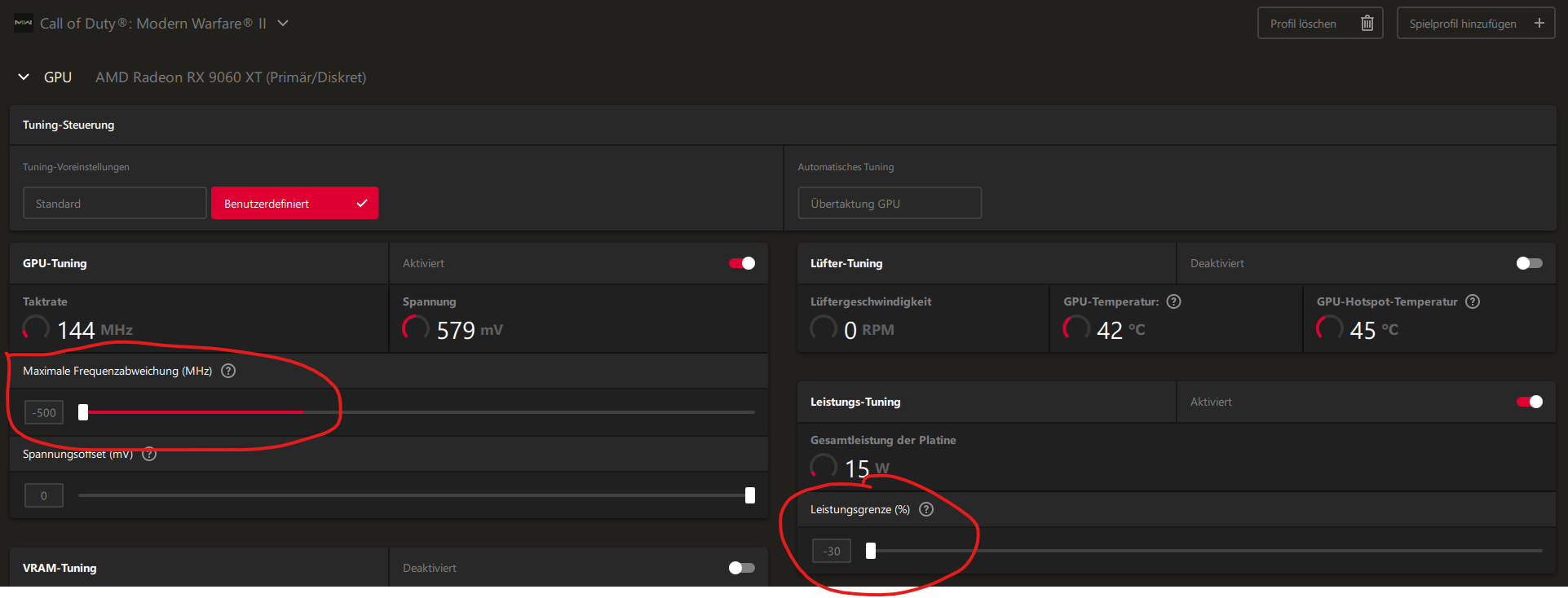
Task: Click the 579 mV voltage reading
Action: point(470,330)
